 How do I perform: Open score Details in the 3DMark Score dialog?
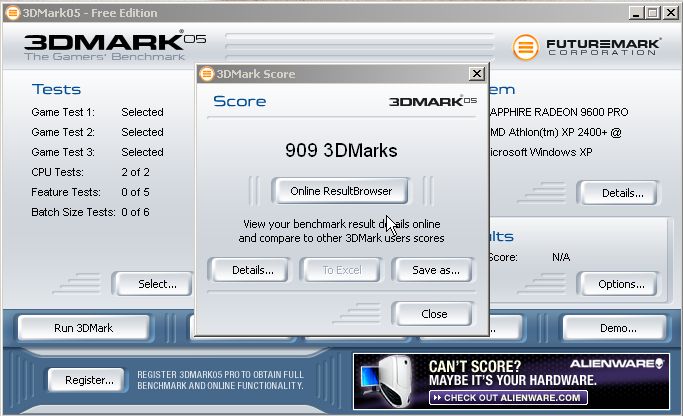[x=249, y=270]
